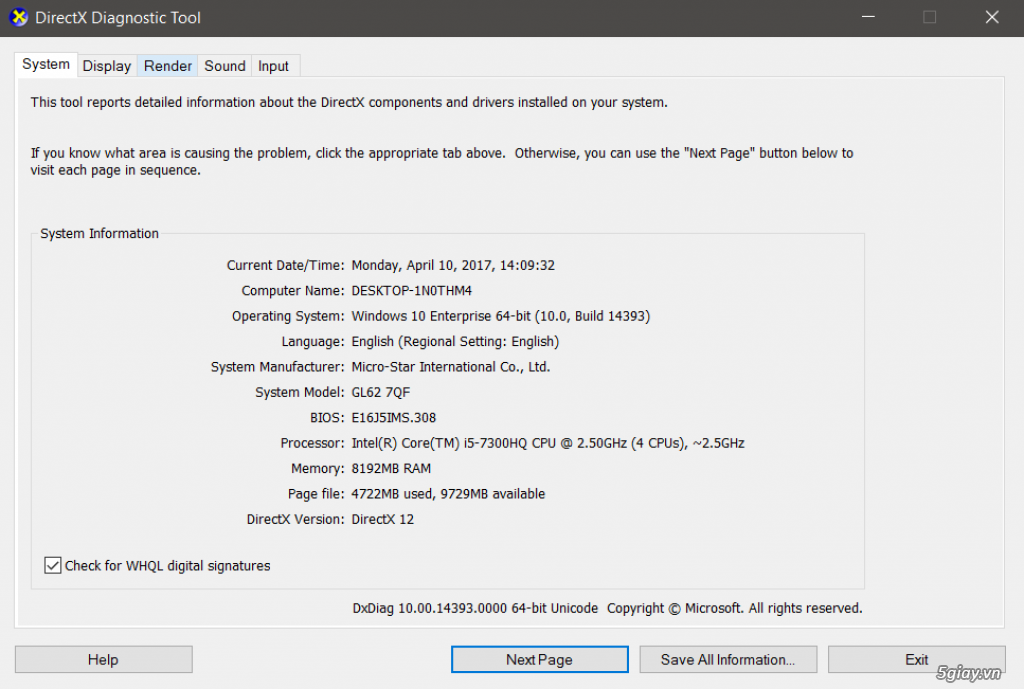This screenshot has height=689, width=1024.
Task: Click the System Information group label
Action: click(x=99, y=234)
